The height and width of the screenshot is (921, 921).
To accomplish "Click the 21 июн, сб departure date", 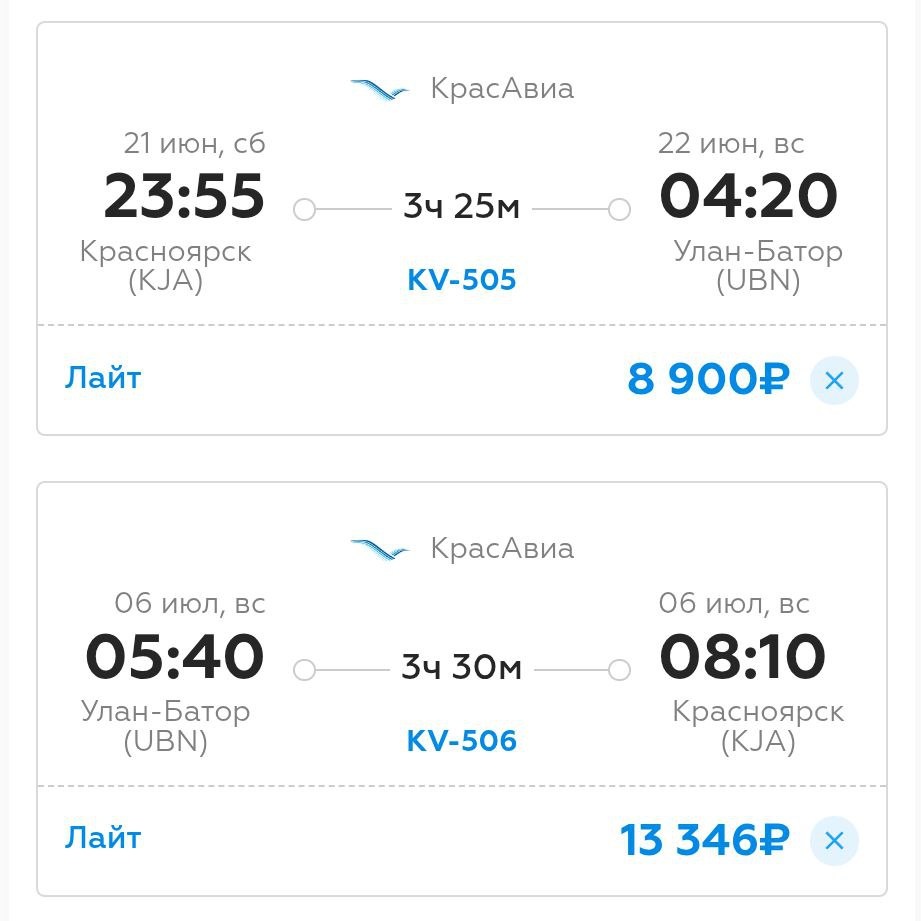I will (x=194, y=144).
